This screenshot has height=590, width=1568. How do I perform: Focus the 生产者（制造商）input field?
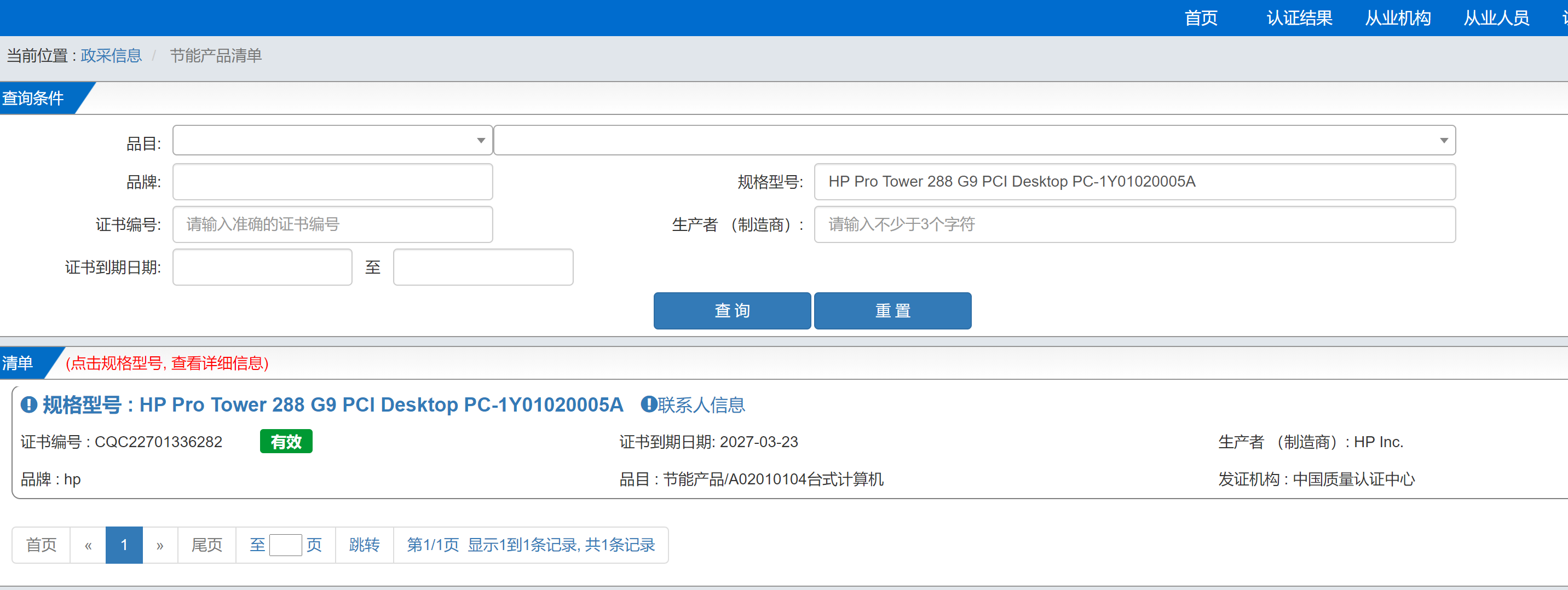[x=1134, y=224]
